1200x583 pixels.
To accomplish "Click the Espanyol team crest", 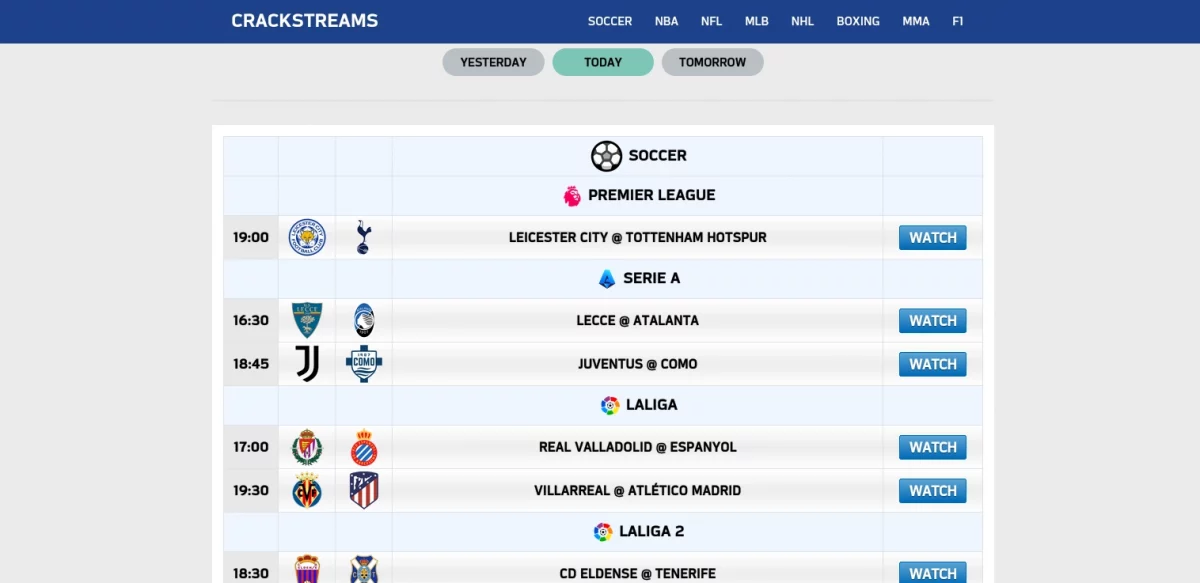I will pyautogui.click(x=363, y=447).
